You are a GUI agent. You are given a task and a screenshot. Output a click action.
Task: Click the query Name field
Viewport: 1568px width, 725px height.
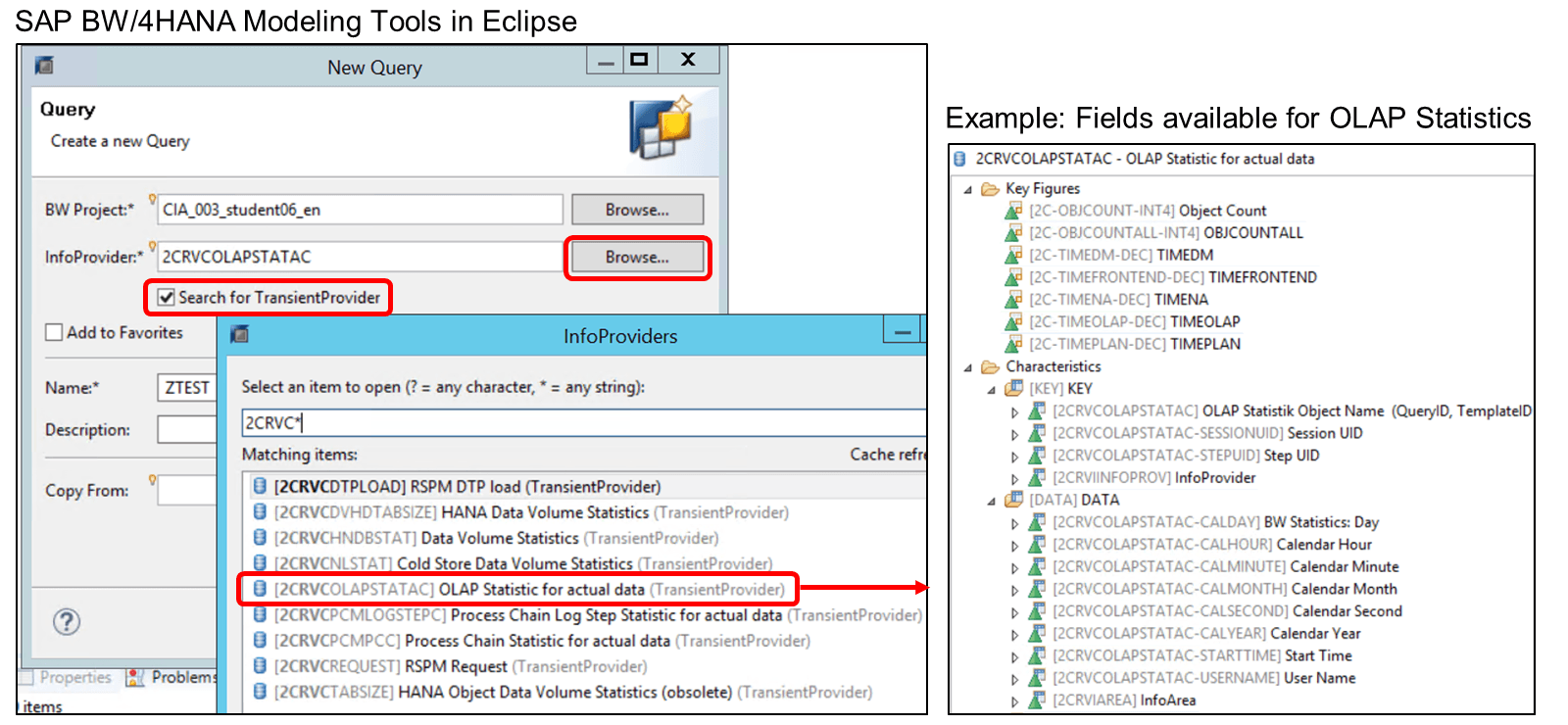[x=187, y=388]
